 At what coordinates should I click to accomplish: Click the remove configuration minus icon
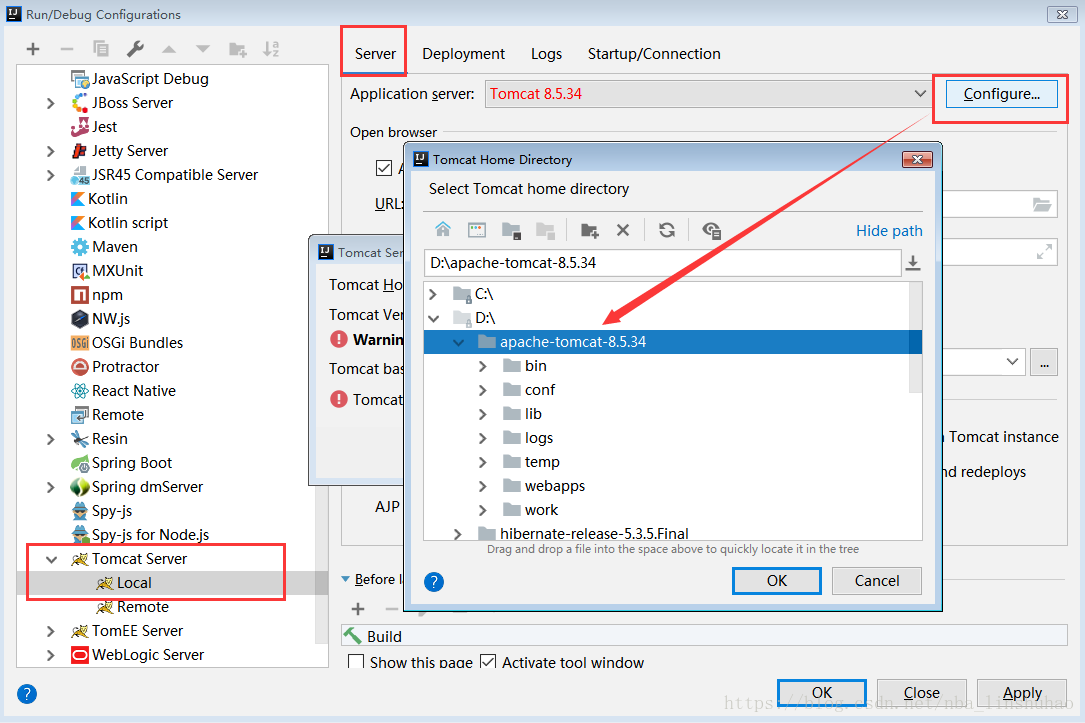pos(67,49)
